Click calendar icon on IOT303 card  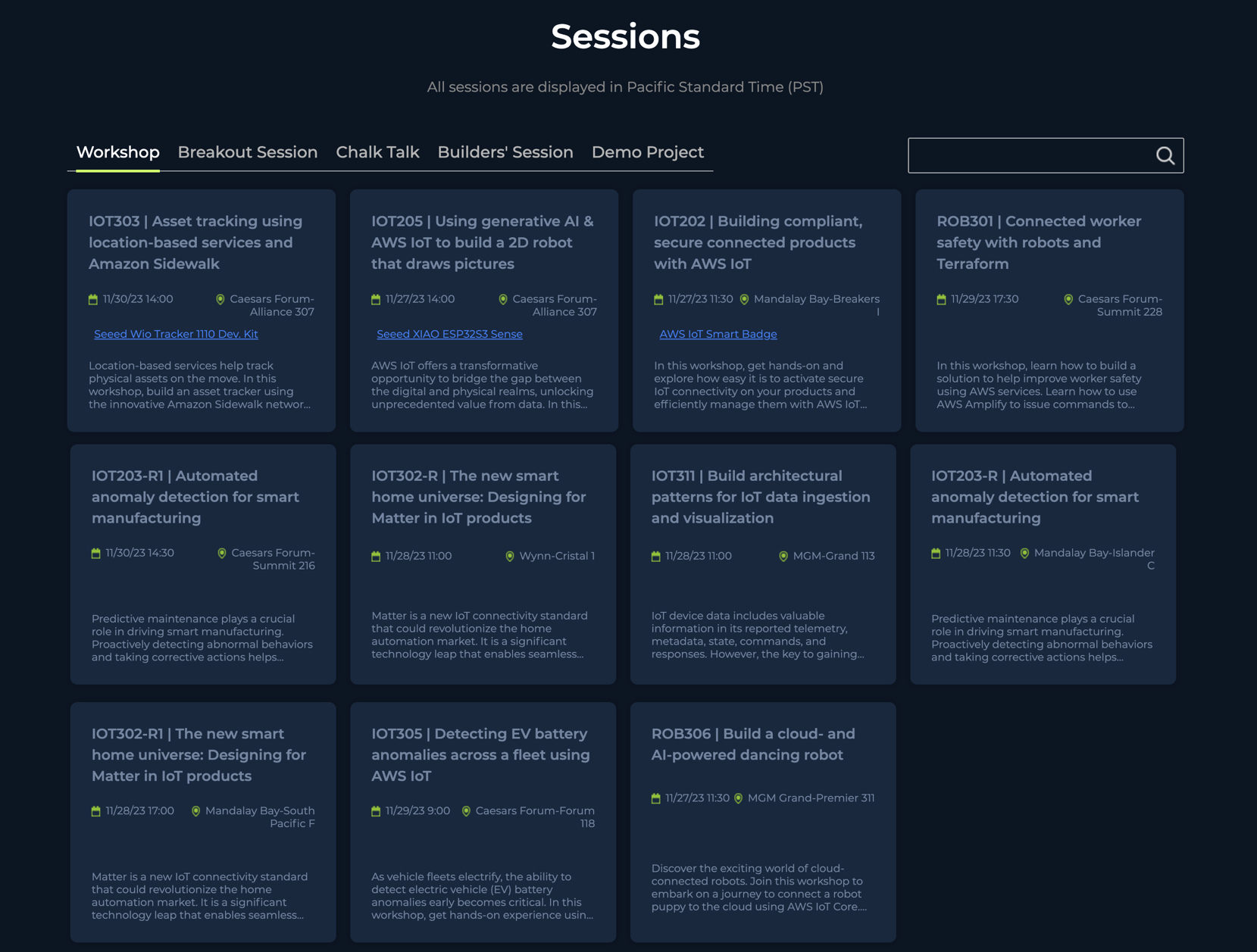93,299
